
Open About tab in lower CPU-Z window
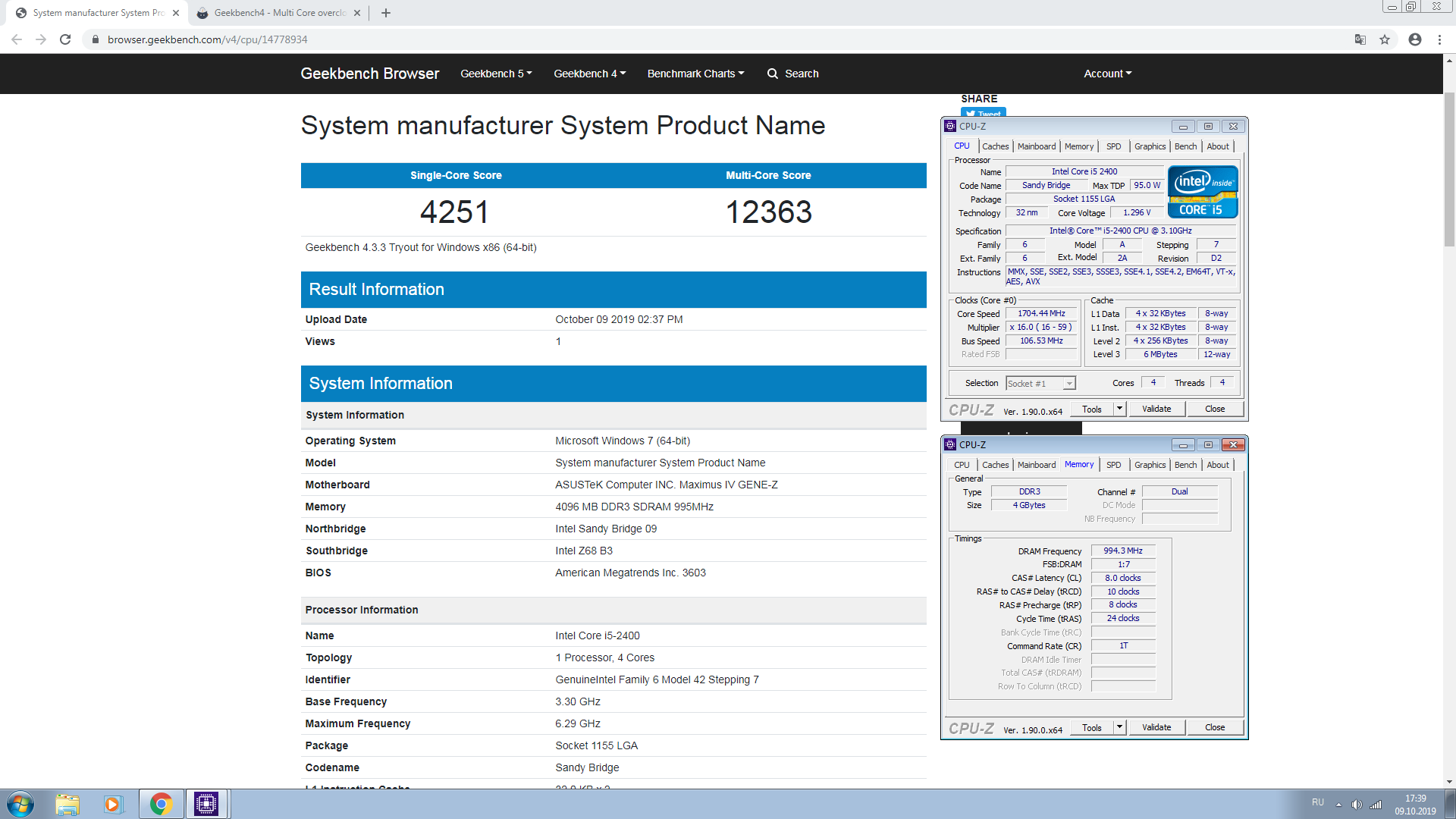(1218, 465)
